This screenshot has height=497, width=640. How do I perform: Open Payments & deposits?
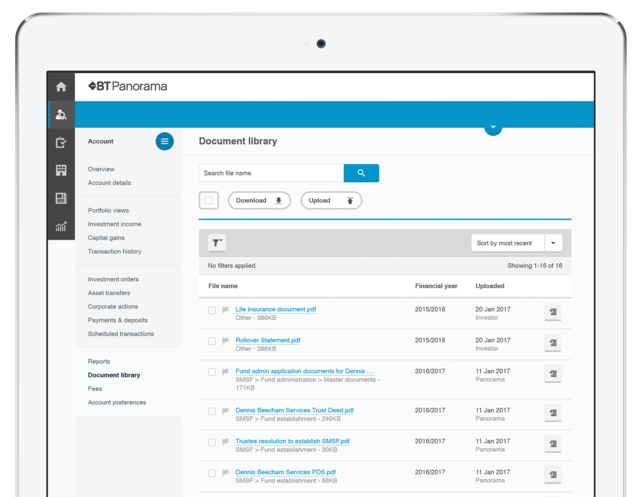point(118,320)
